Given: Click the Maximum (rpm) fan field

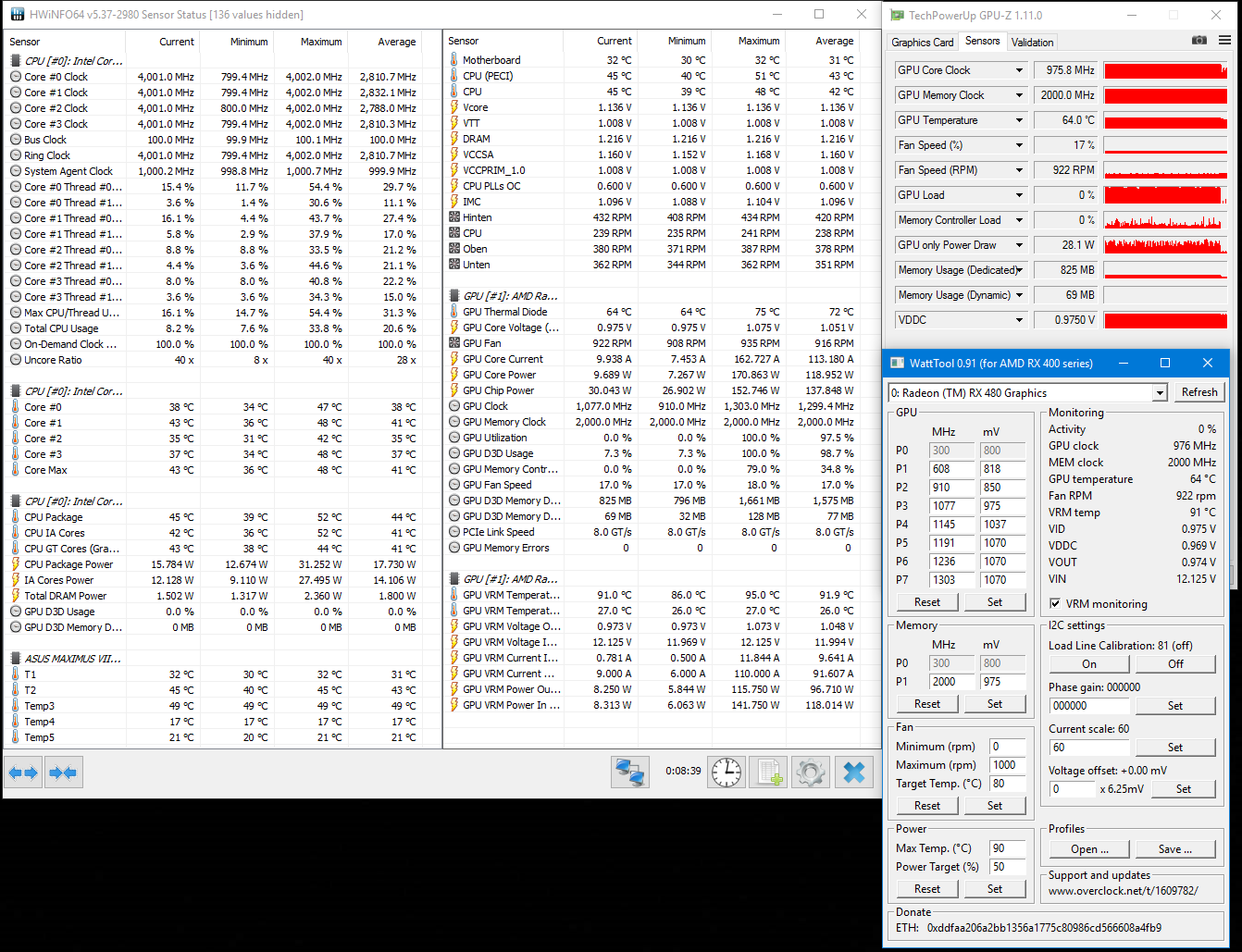Looking at the screenshot, I should pos(1008,765).
